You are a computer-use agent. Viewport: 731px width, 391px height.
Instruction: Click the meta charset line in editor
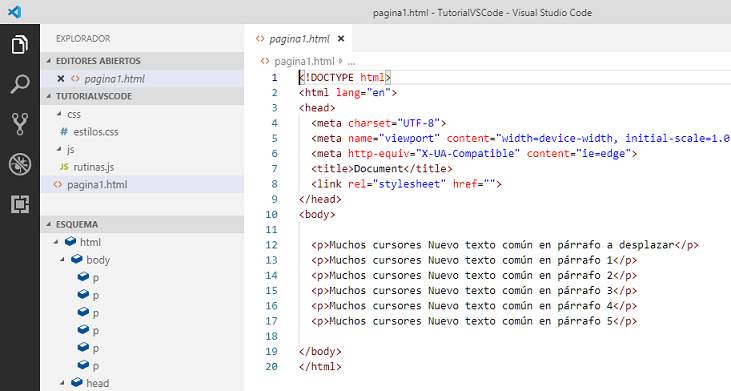coord(379,123)
